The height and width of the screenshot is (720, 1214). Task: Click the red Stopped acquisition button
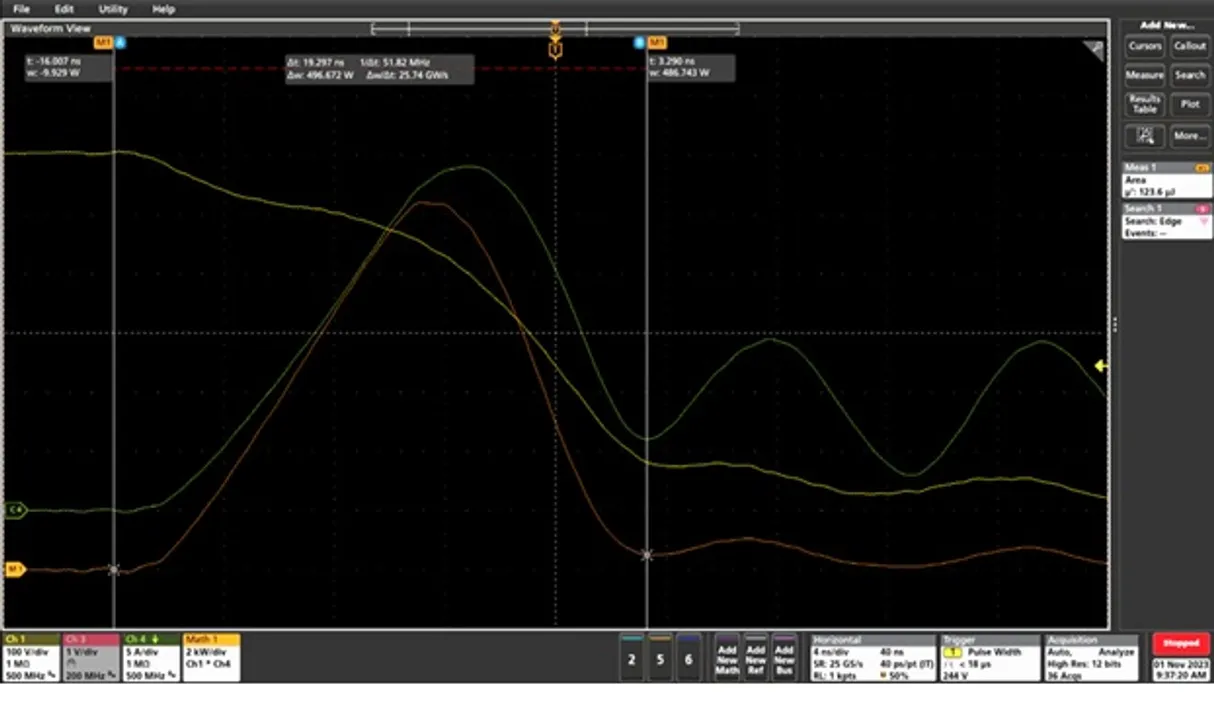[x=1181, y=643]
